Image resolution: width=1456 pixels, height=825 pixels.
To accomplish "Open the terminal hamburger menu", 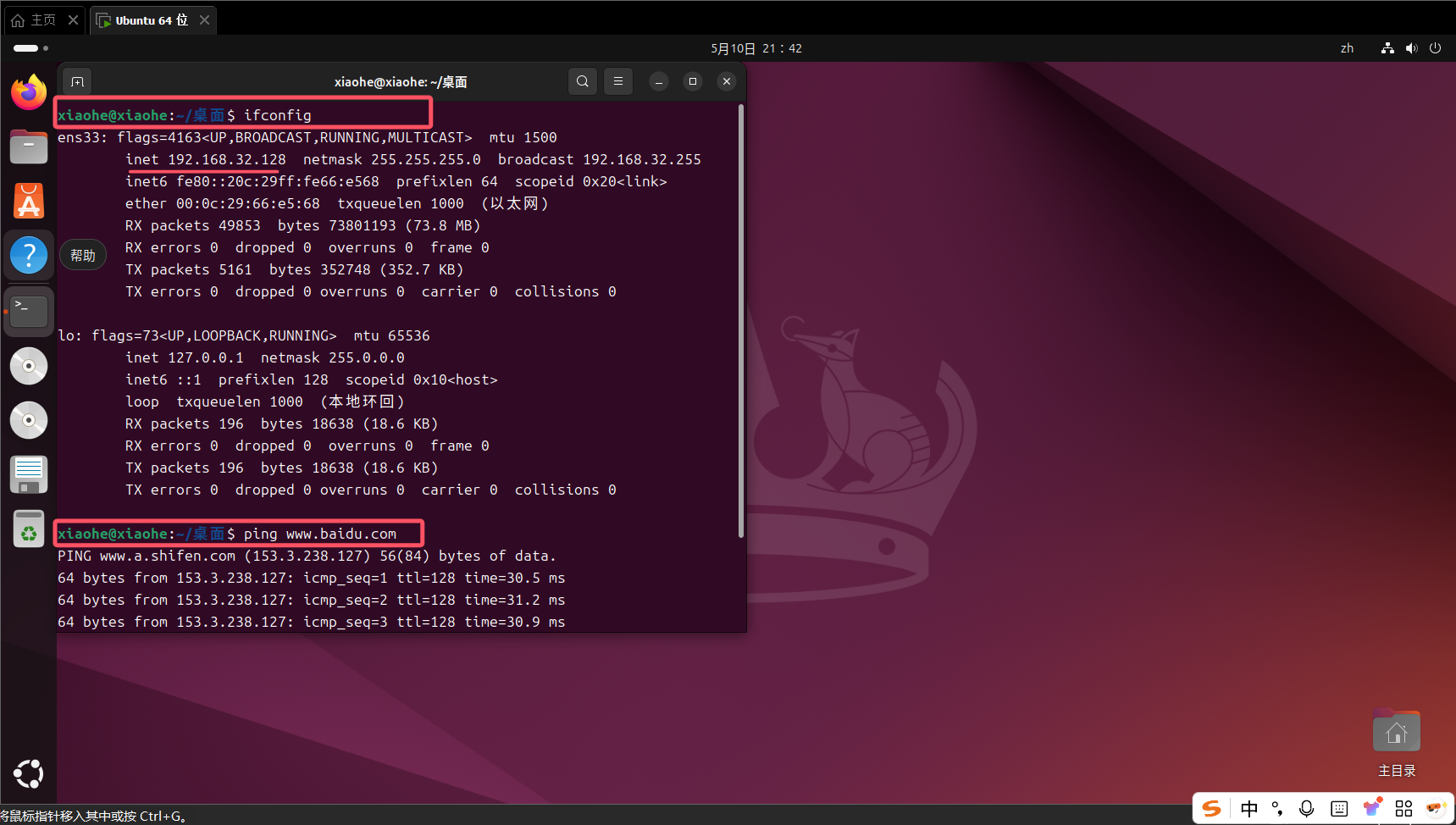I will pyautogui.click(x=617, y=81).
